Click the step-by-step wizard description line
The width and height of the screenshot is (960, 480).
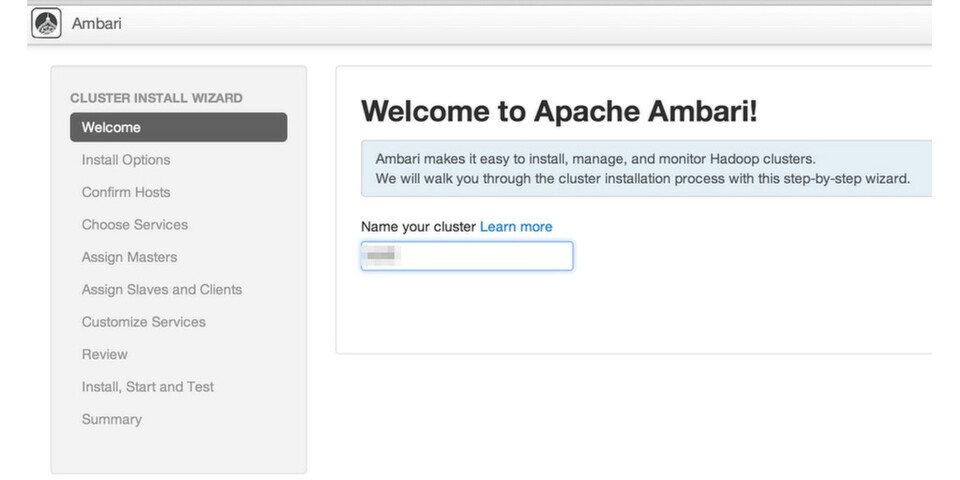coord(643,179)
